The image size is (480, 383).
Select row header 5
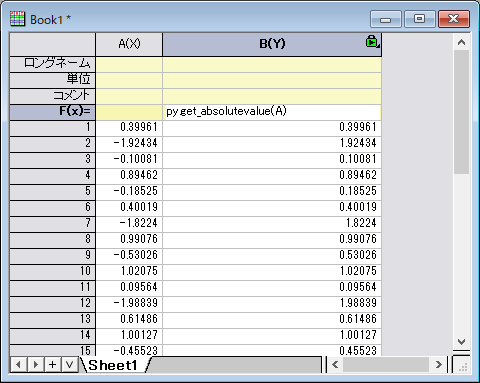(x=53, y=192)
